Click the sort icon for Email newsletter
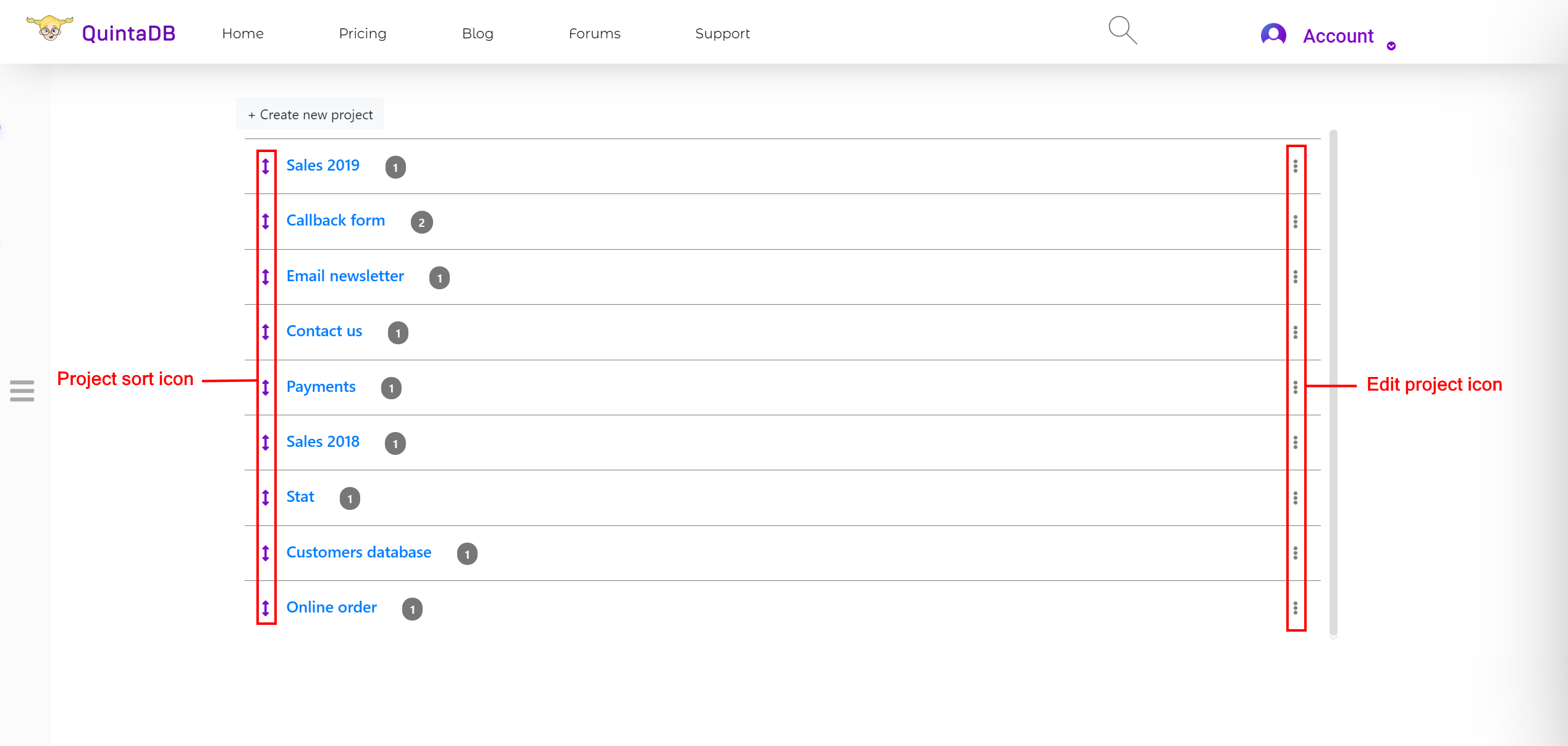The image size is (1568, 746). click(x=266, y=277)
